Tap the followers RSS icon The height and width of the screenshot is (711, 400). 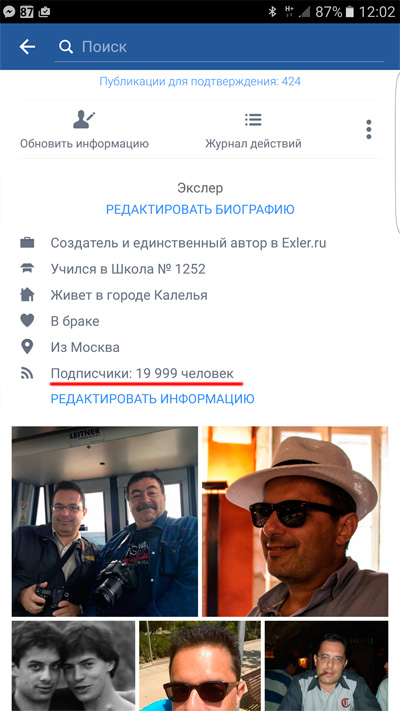(27, 373)
